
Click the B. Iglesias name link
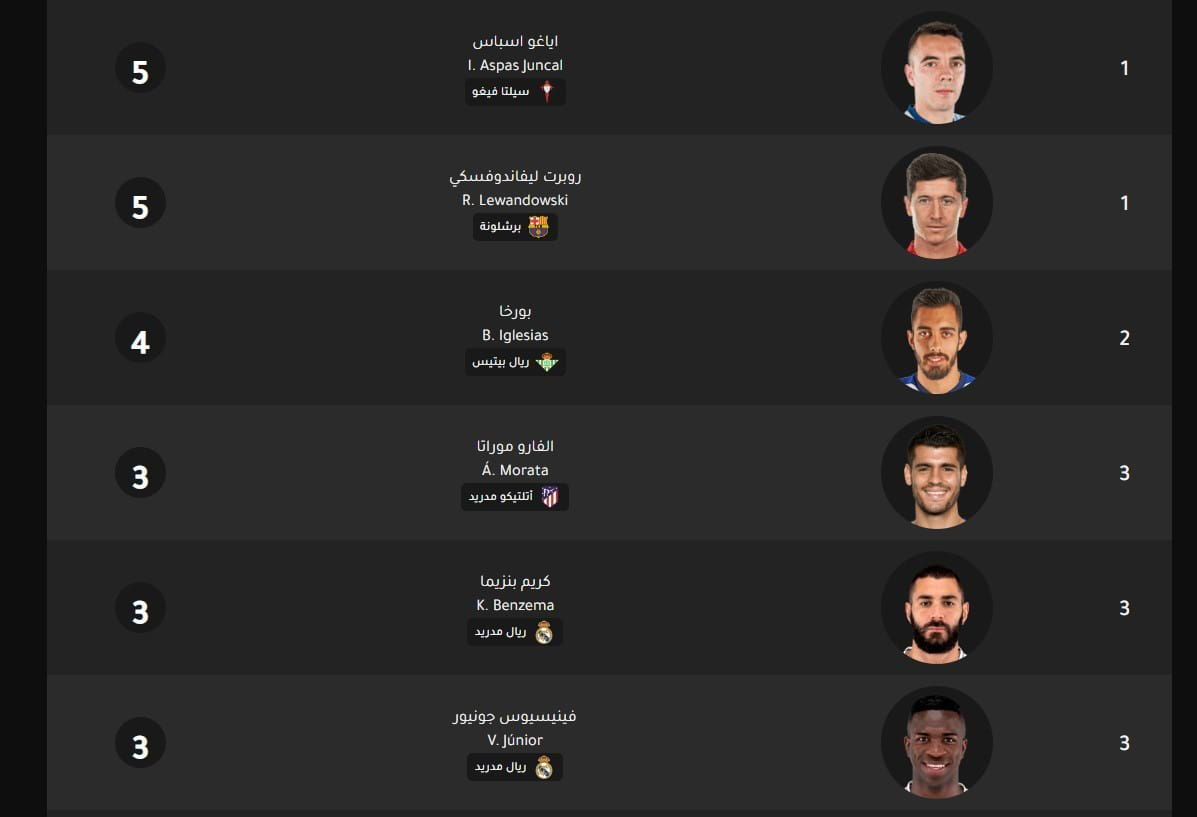[x=515, y=335]
